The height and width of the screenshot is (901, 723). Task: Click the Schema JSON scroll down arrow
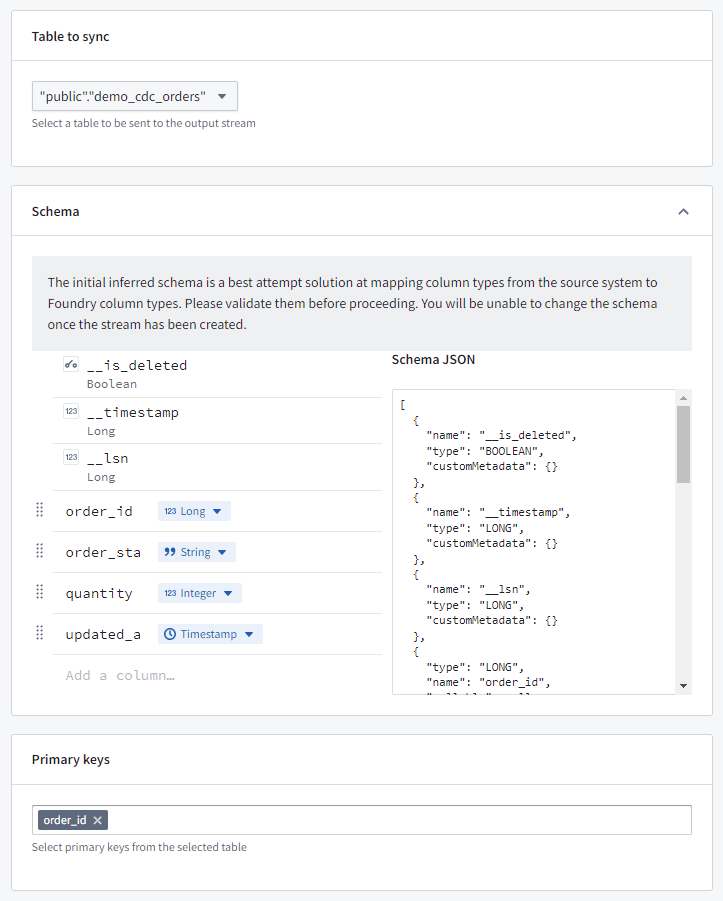coord(683,685)
